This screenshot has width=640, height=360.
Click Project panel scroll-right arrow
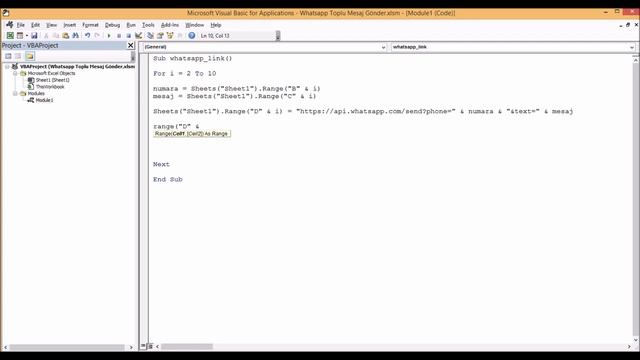[x=131, y=347]
